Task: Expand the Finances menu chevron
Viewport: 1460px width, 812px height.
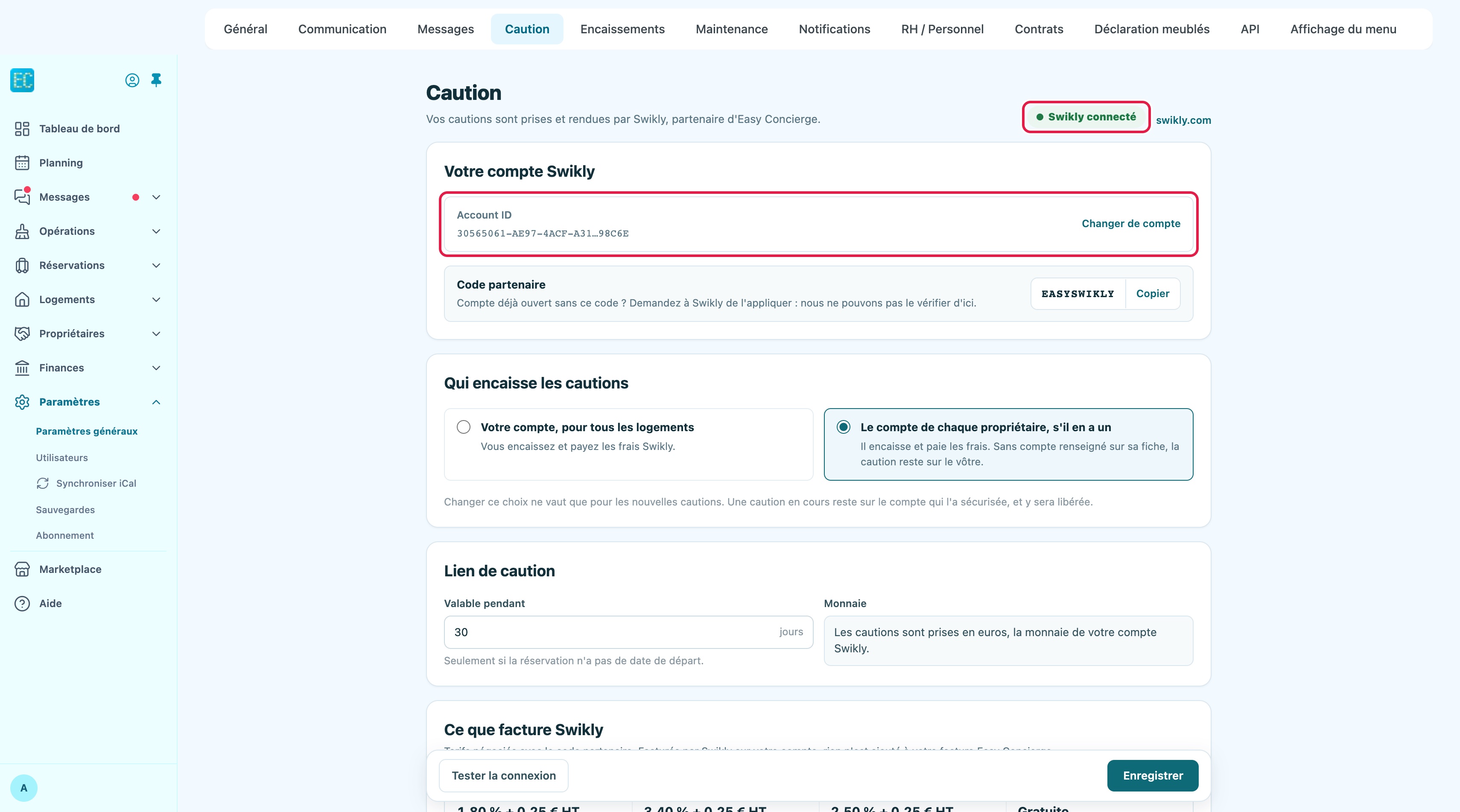Action: coord(156,368)
